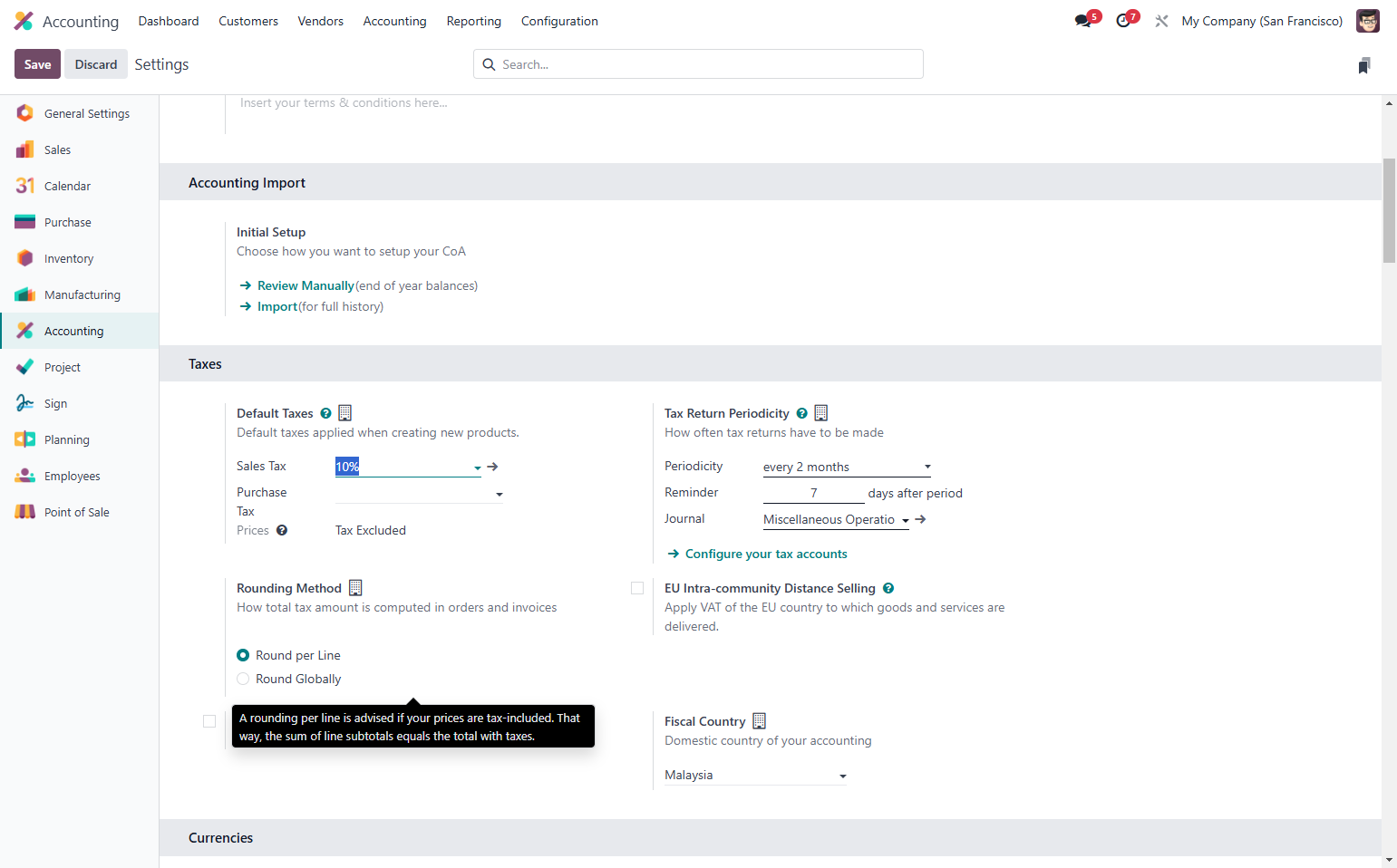The image size is (1397, 868).
Task: Open Planning settings in sidebar
Action: 80,439
